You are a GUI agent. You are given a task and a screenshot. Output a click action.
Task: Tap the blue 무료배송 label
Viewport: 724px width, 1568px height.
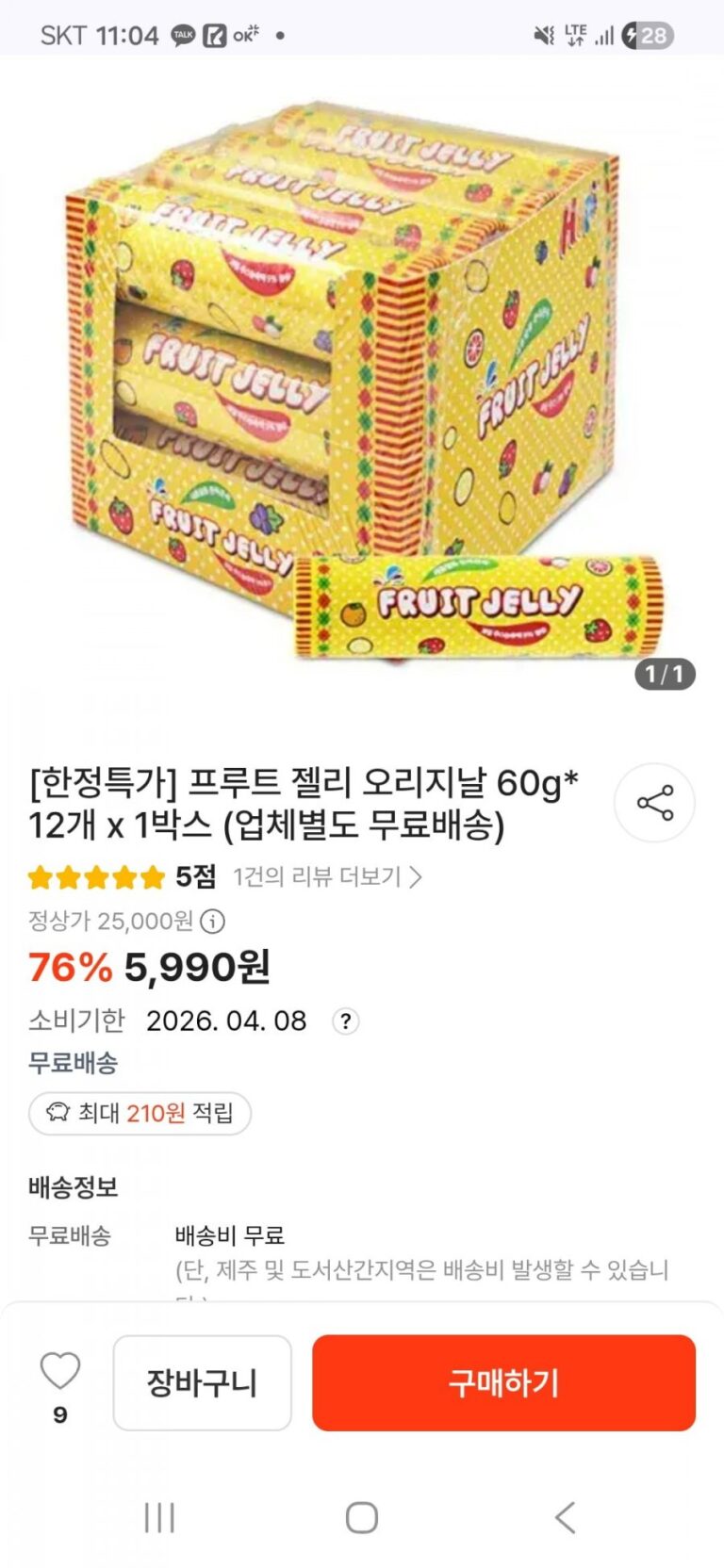pyautogui.click(x=73, y=1063)
